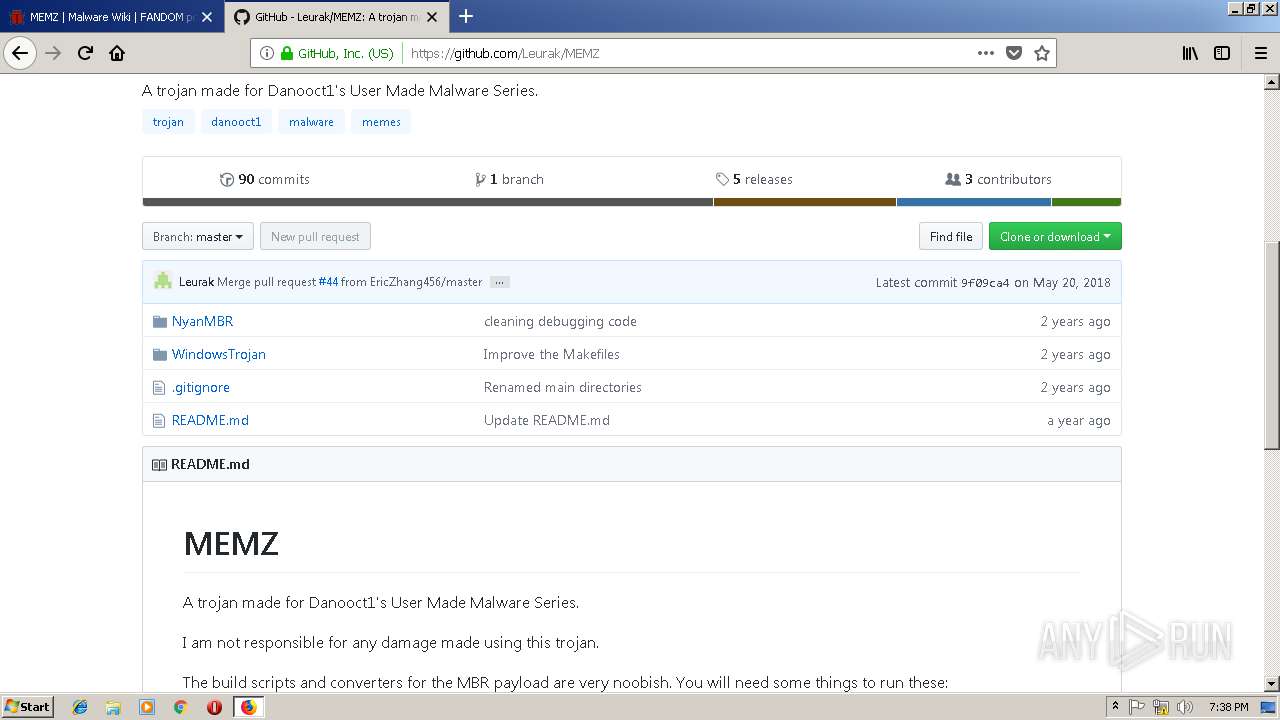Launch Chrome from taskbar
This screenshot has height=720, width=1280.
(x=180, y=707)
